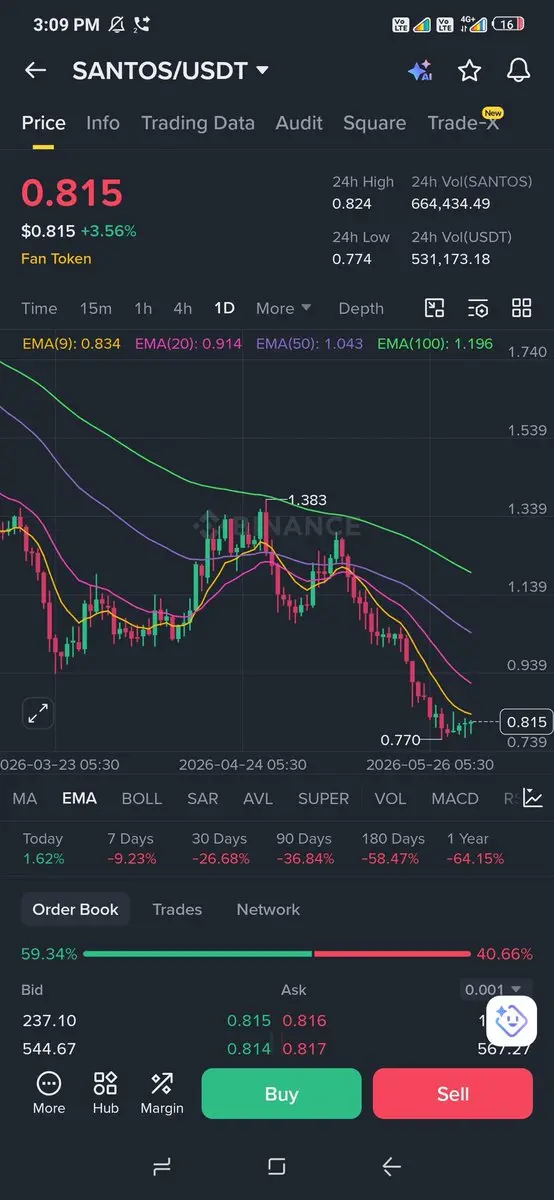Image resolution: width=554 pixels, height=1200 pixels.
Task: Toggle the EMA indicator
Action: (x=79, y=798)
